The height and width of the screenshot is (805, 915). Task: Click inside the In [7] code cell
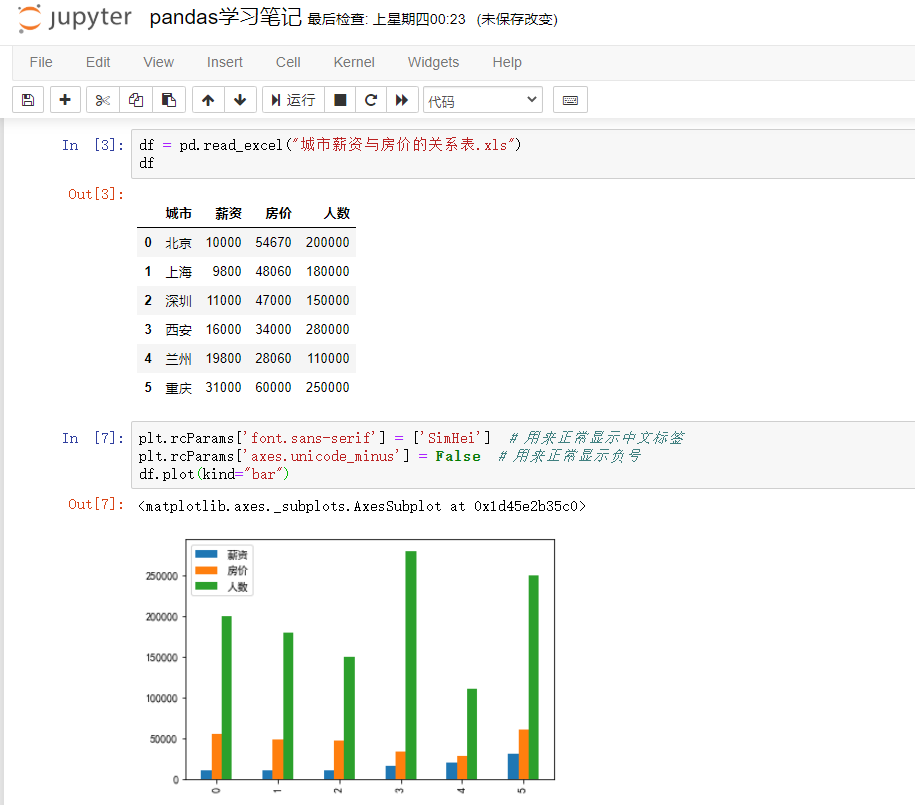523,455
